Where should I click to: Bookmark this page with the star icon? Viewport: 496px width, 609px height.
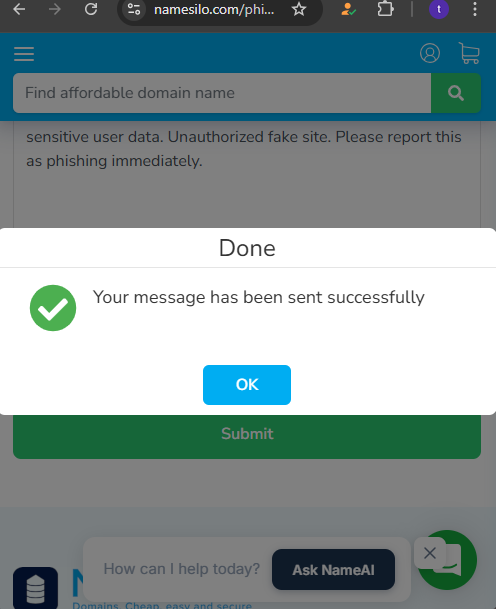click(x=299, y=9)
